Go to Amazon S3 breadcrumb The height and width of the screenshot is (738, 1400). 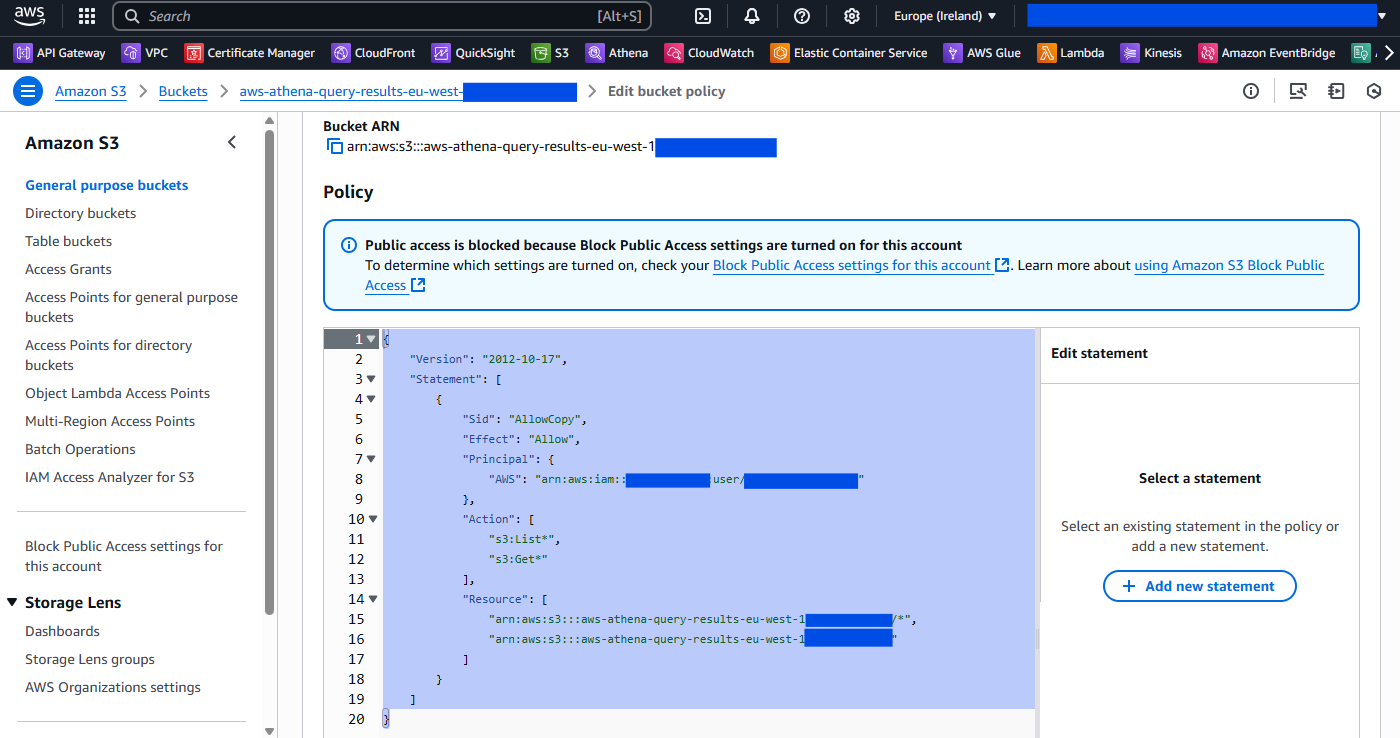pyautogui.click(x=91, y=91)
